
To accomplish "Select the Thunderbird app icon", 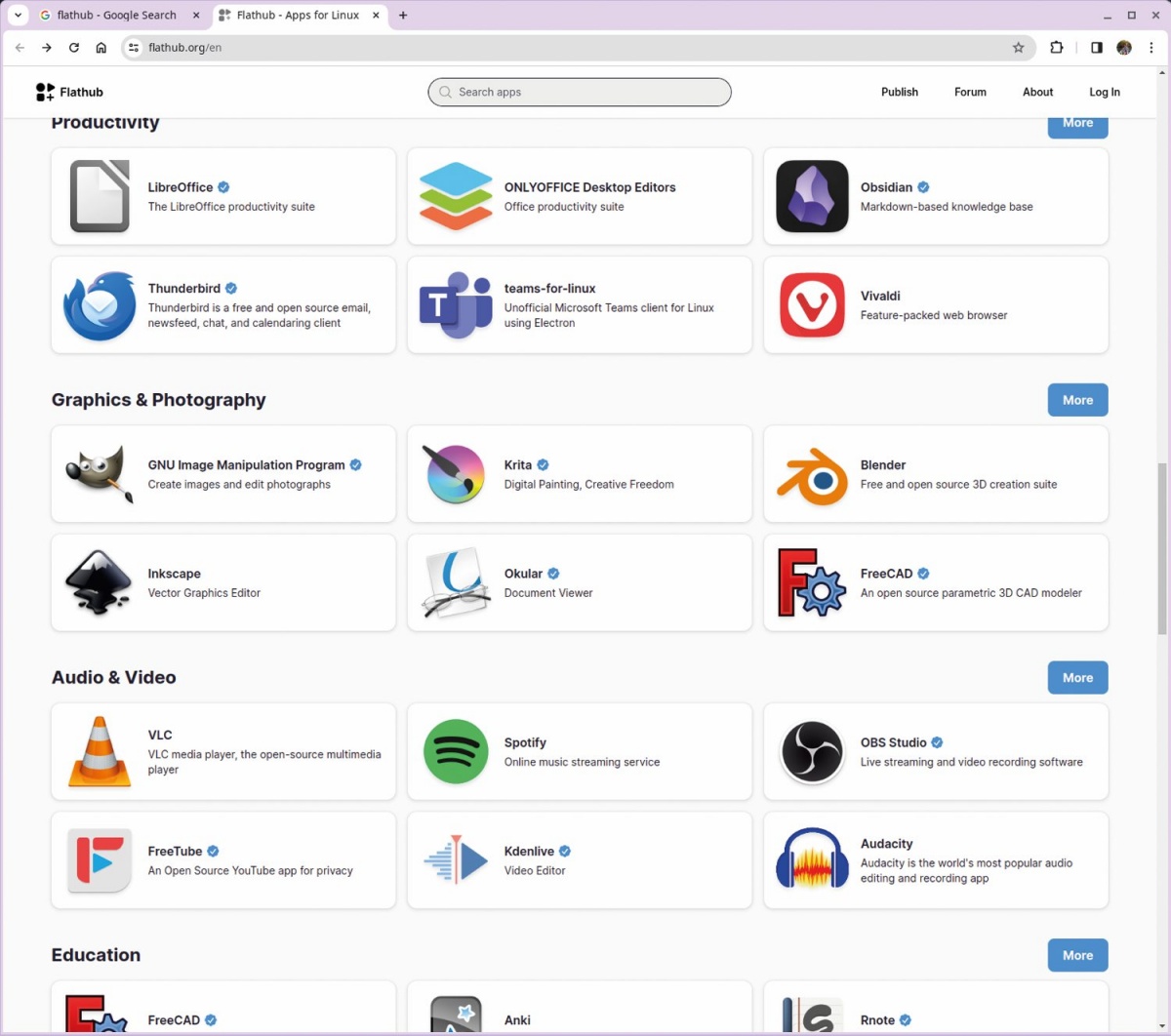I will [100, 305].
